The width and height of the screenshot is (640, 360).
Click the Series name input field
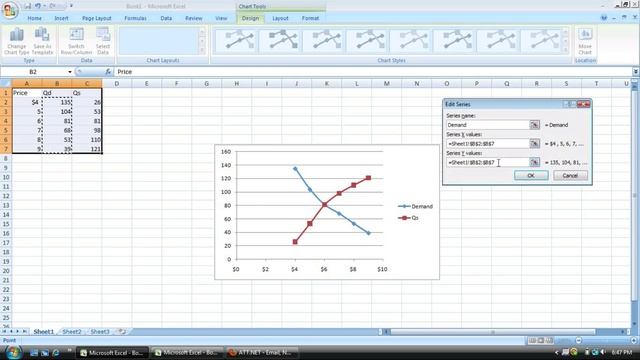coord(487,125)
